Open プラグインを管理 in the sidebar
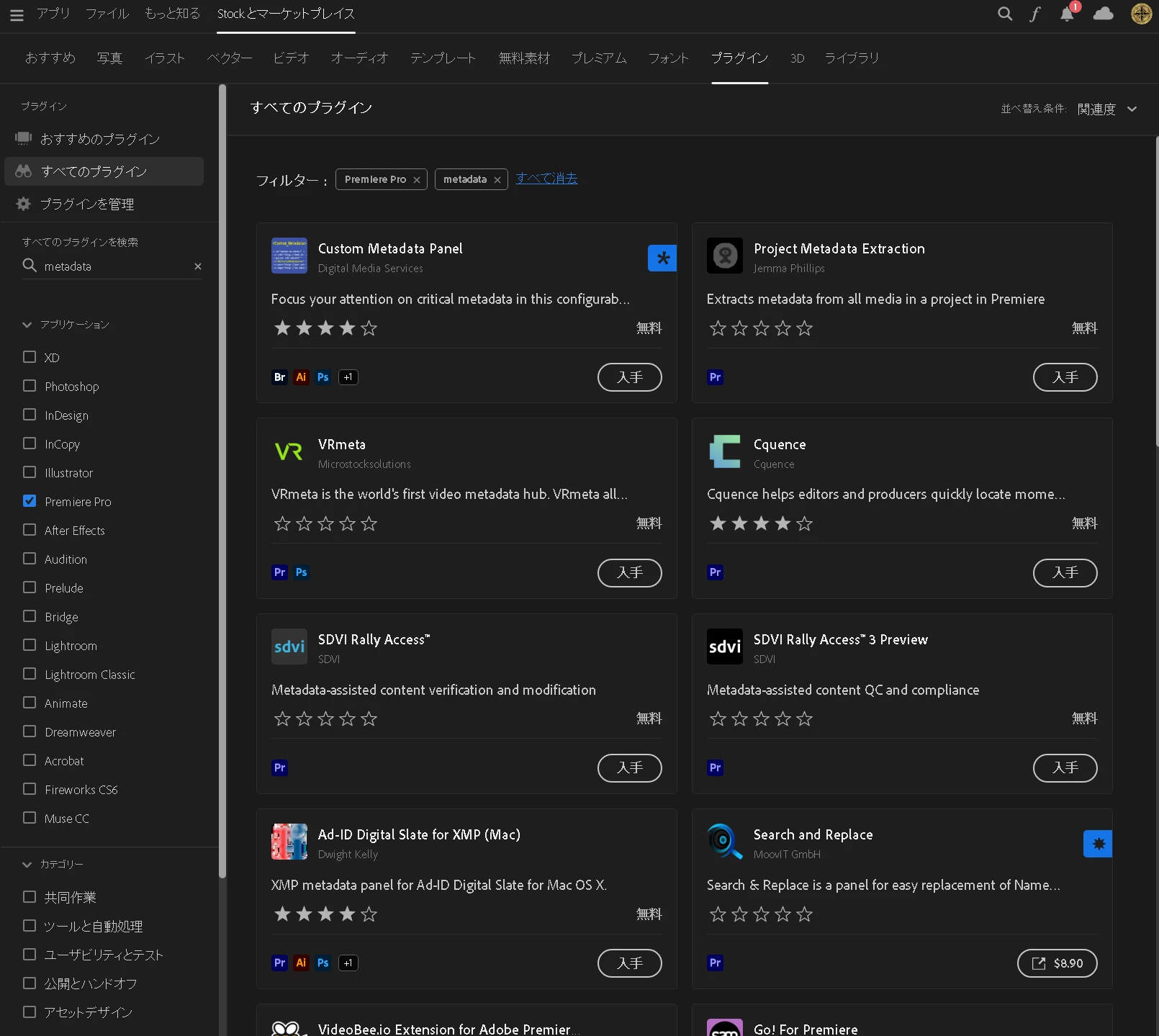The height and width of the screenshot is (1036, 1159). click(87, 204)
